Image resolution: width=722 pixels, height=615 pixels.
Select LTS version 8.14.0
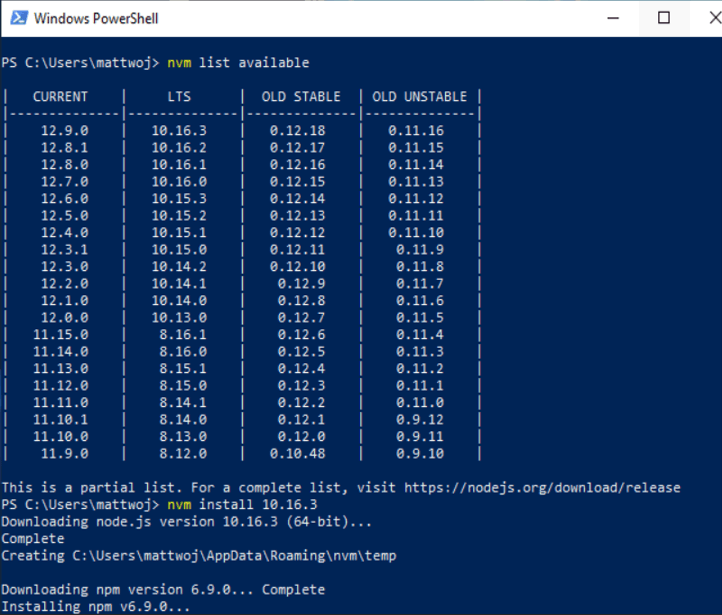pyautogui.click(x=183, y=420)
